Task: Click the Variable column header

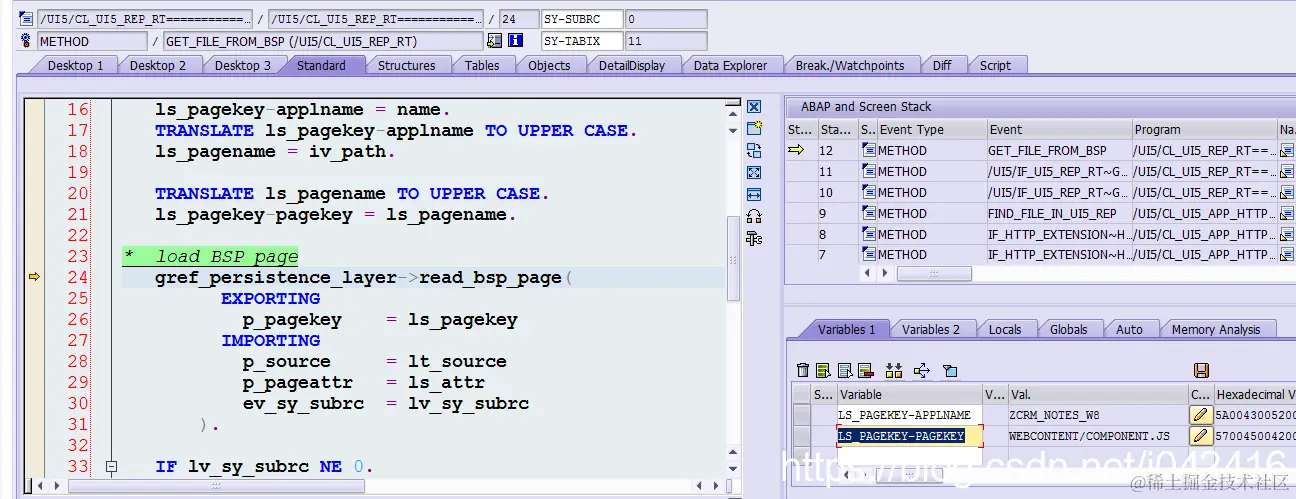Action: click(x=909, y=394)
